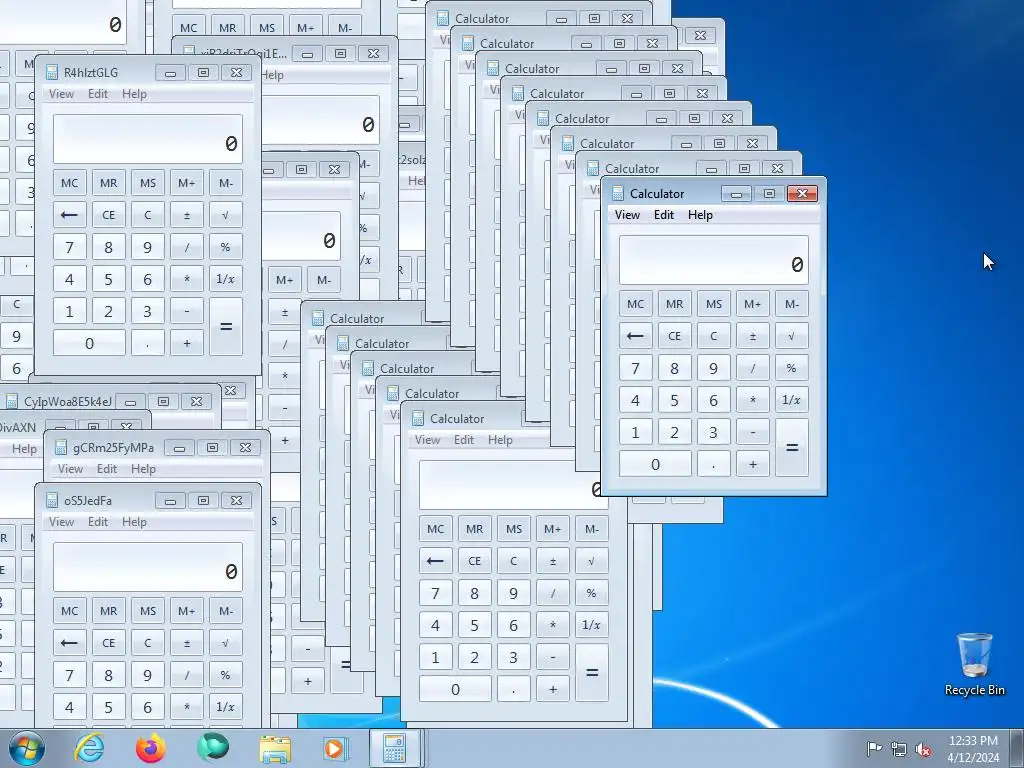Launch Firefox from taskbar

click(x=150, y=748)
